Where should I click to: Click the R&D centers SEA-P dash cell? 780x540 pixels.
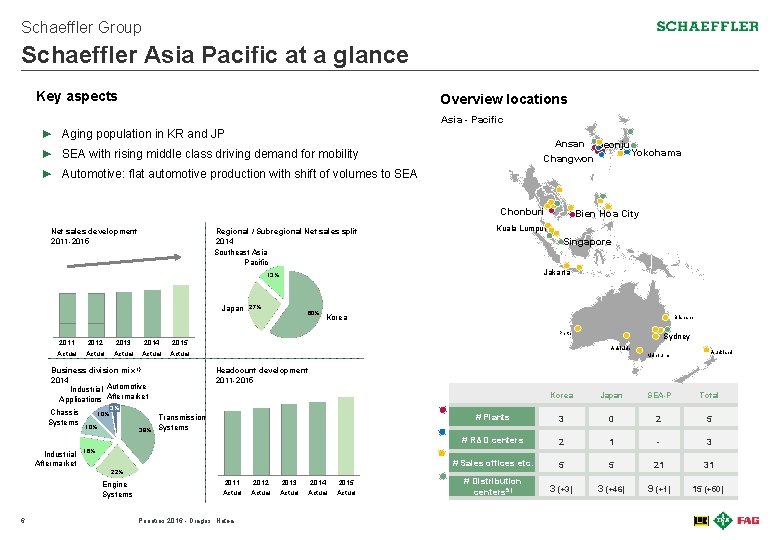tap(659, 442)
